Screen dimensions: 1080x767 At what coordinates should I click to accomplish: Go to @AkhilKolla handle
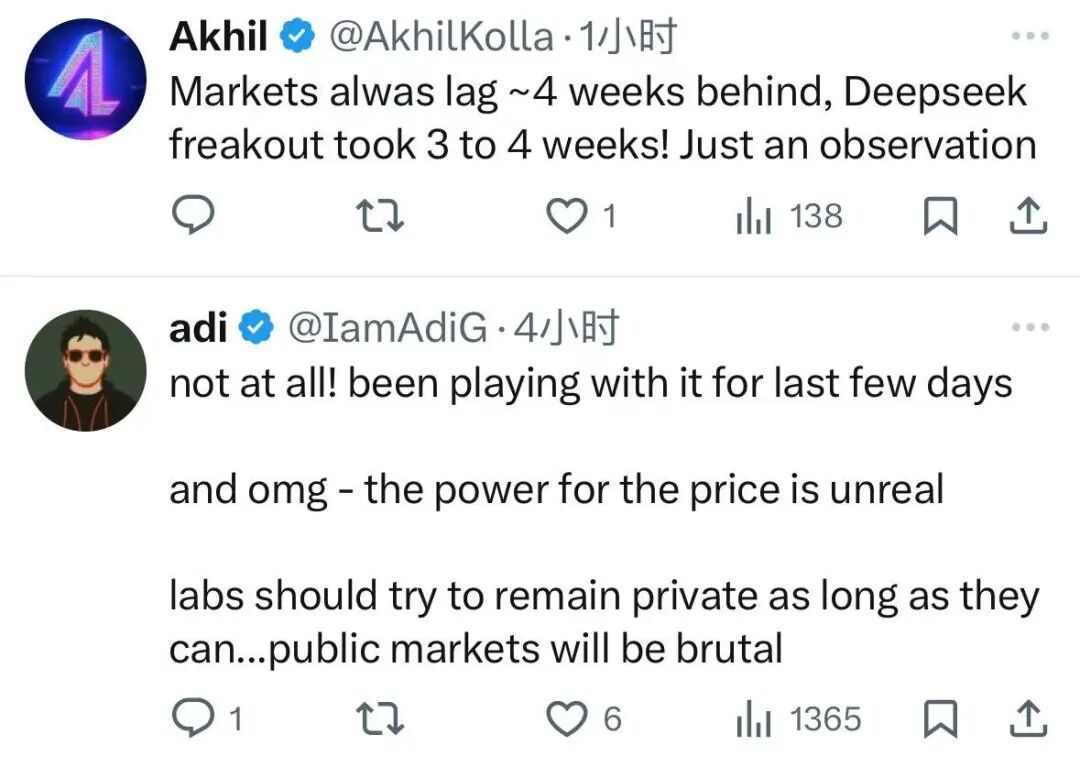(x=441, y=38)
